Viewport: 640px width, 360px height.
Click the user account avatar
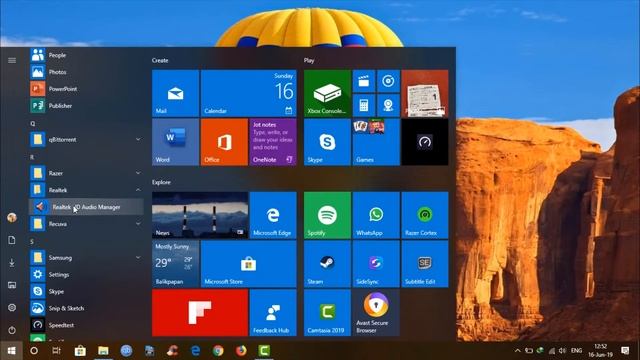[x=12, y=218]
